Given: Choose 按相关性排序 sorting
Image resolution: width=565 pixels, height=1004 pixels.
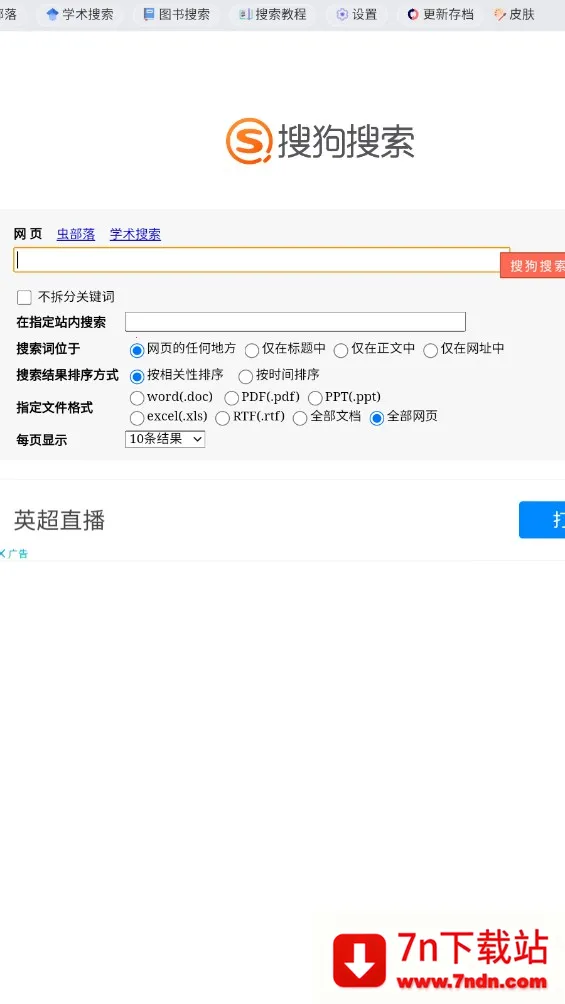Looking at the screenshot, I should (136, 376).
